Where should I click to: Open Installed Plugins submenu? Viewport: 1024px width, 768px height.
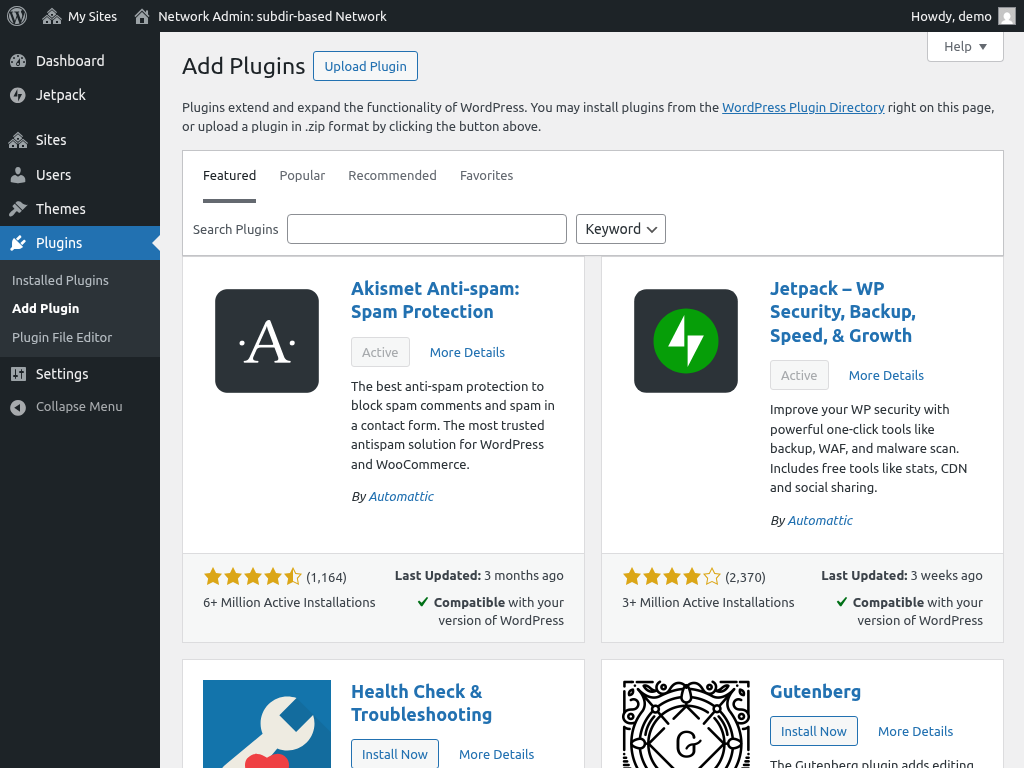click(x=60, y=280)
